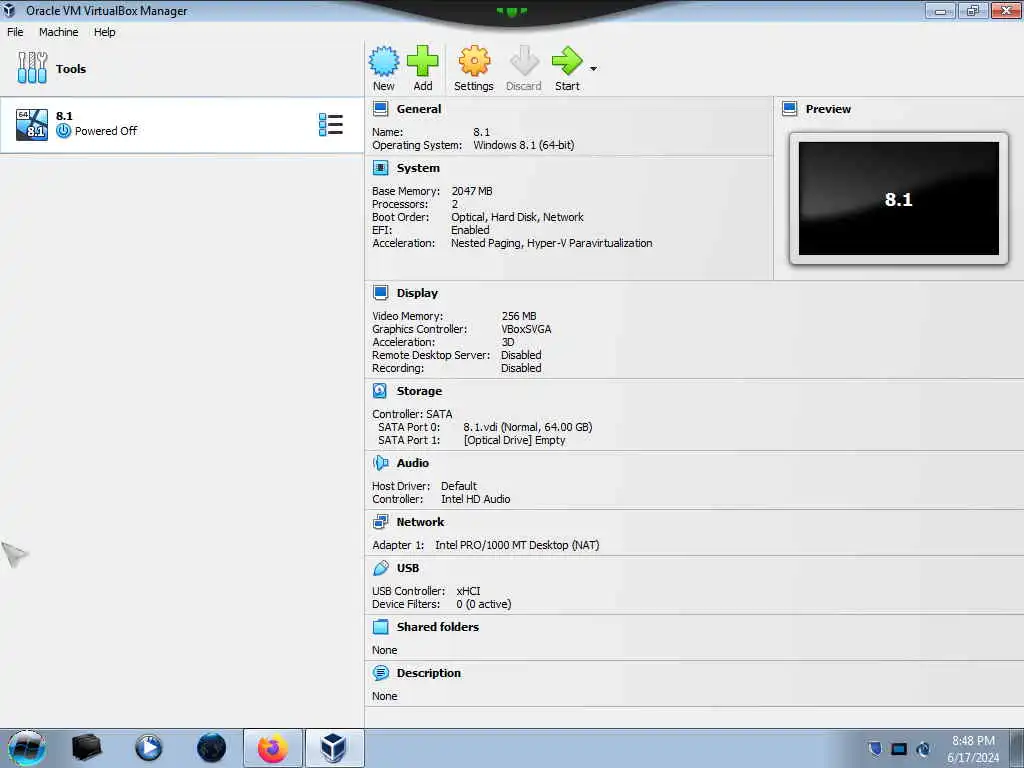Open the dark globe taskbar icon
Viewport: 1024px width, 768px height.
211,748
